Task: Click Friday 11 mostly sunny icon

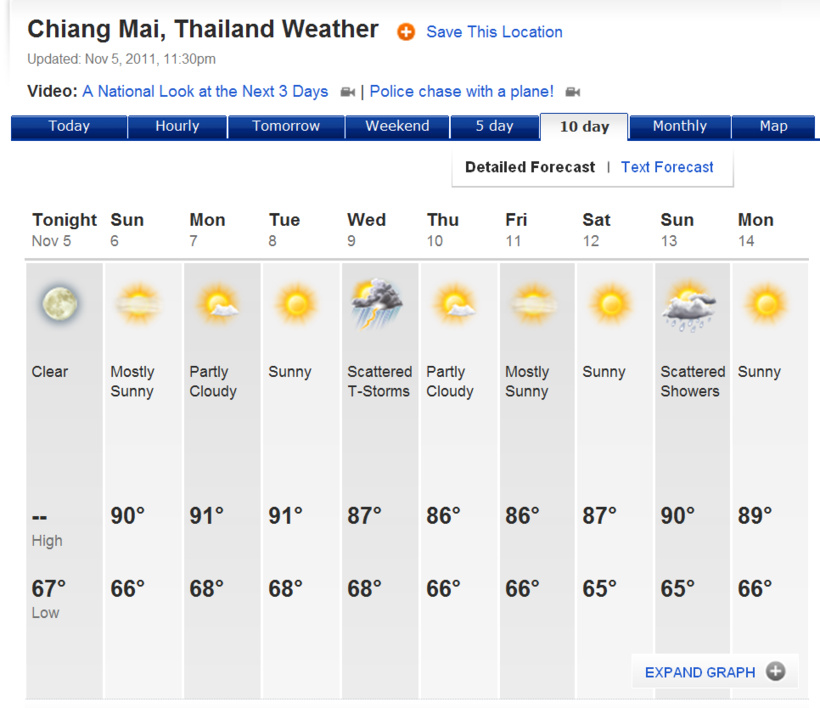Action: tap(530, 303)
